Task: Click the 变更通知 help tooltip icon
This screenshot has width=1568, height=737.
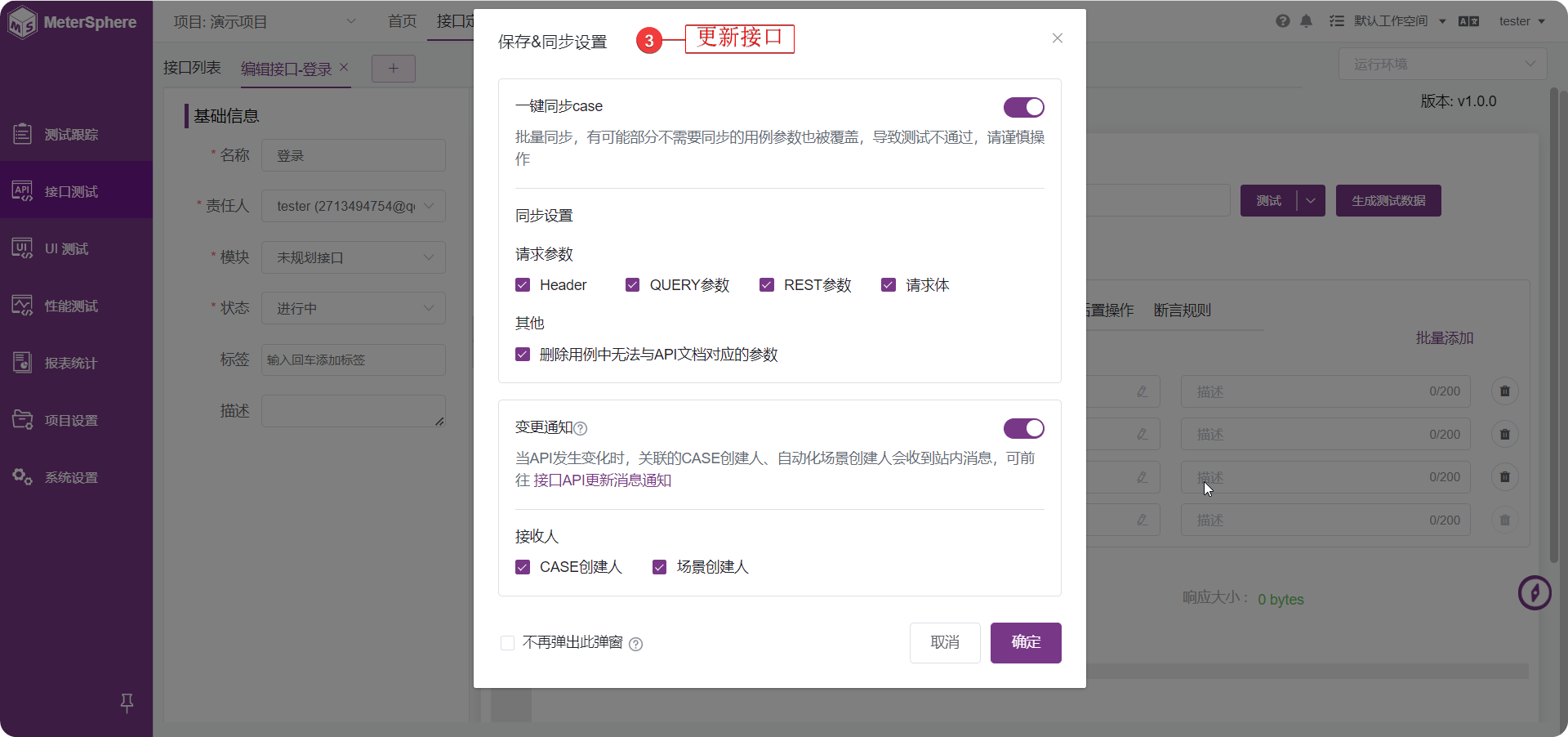Action: [581, 428]
